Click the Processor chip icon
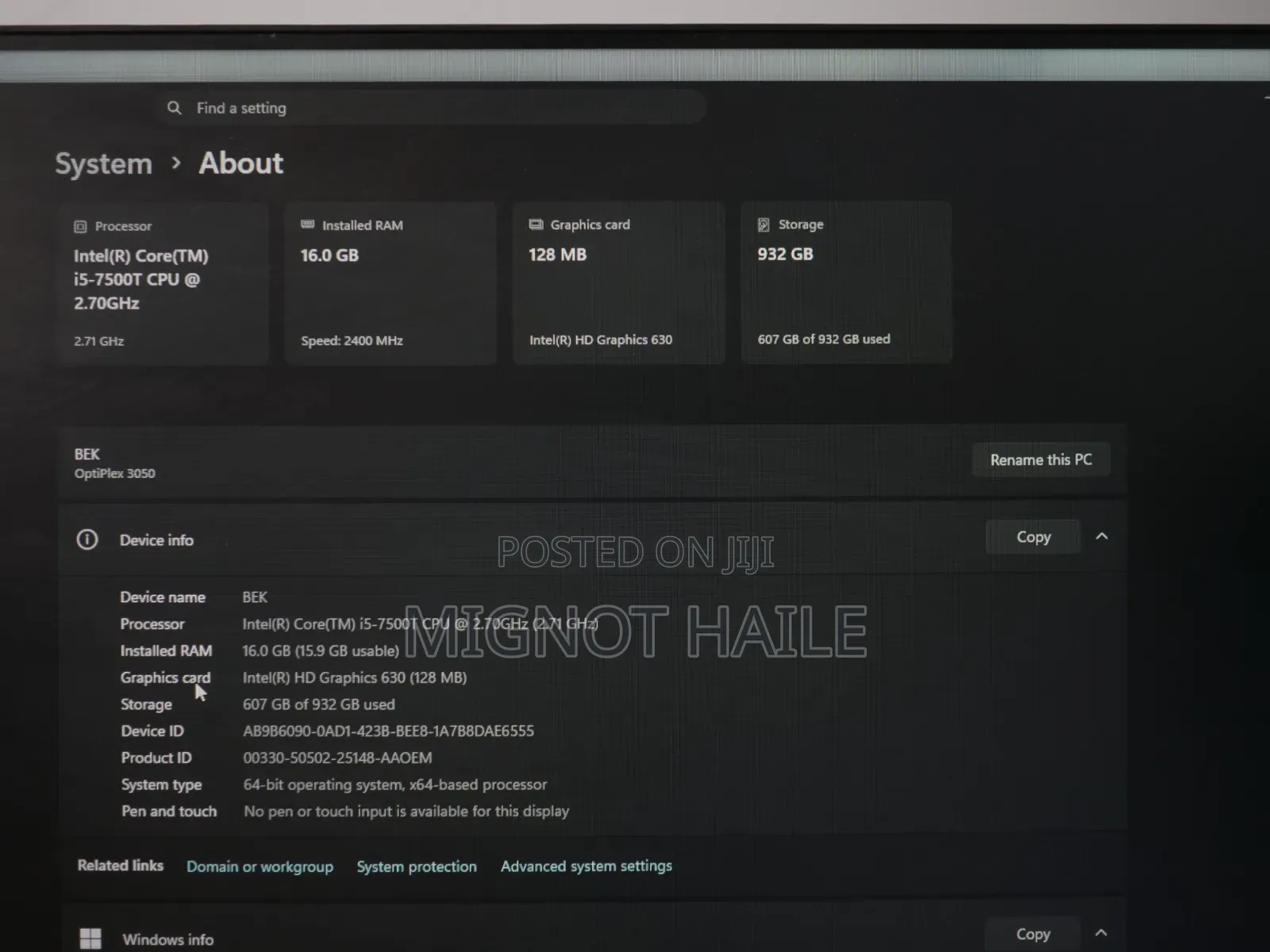Image resolution: width=1270 pixels, height=952 pixels. coord(80,226)
